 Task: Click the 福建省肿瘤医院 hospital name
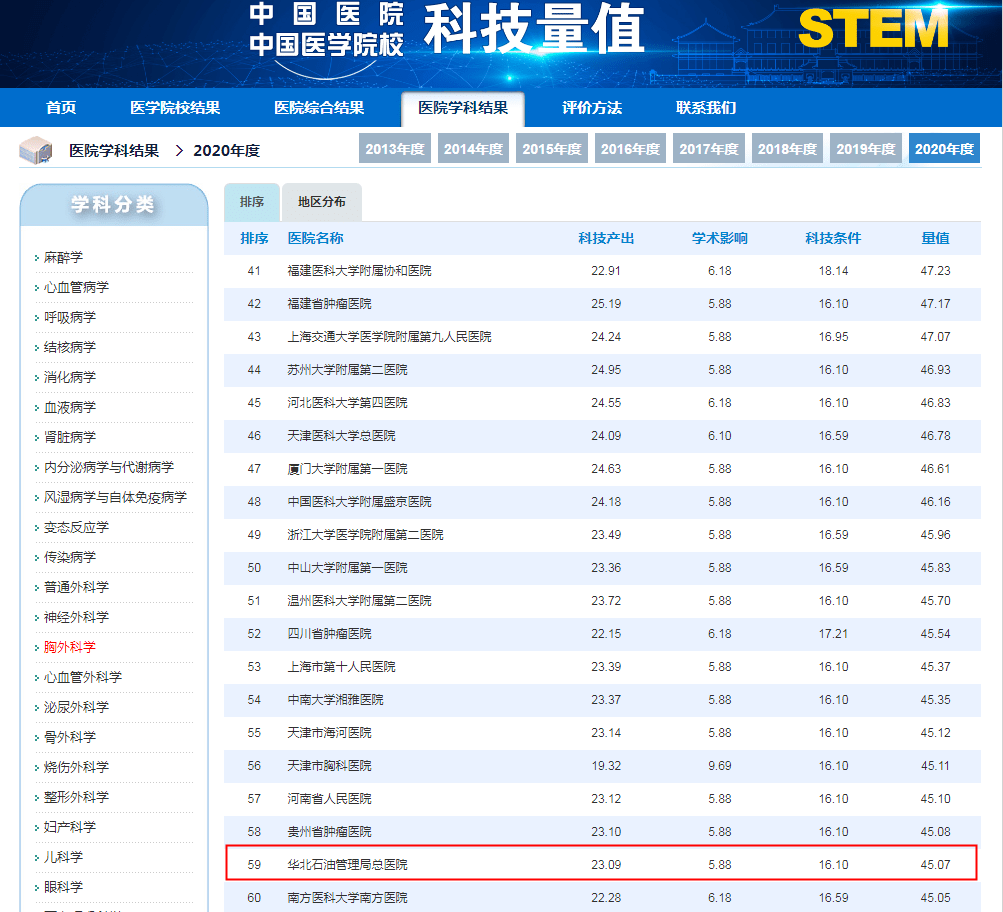329,304
